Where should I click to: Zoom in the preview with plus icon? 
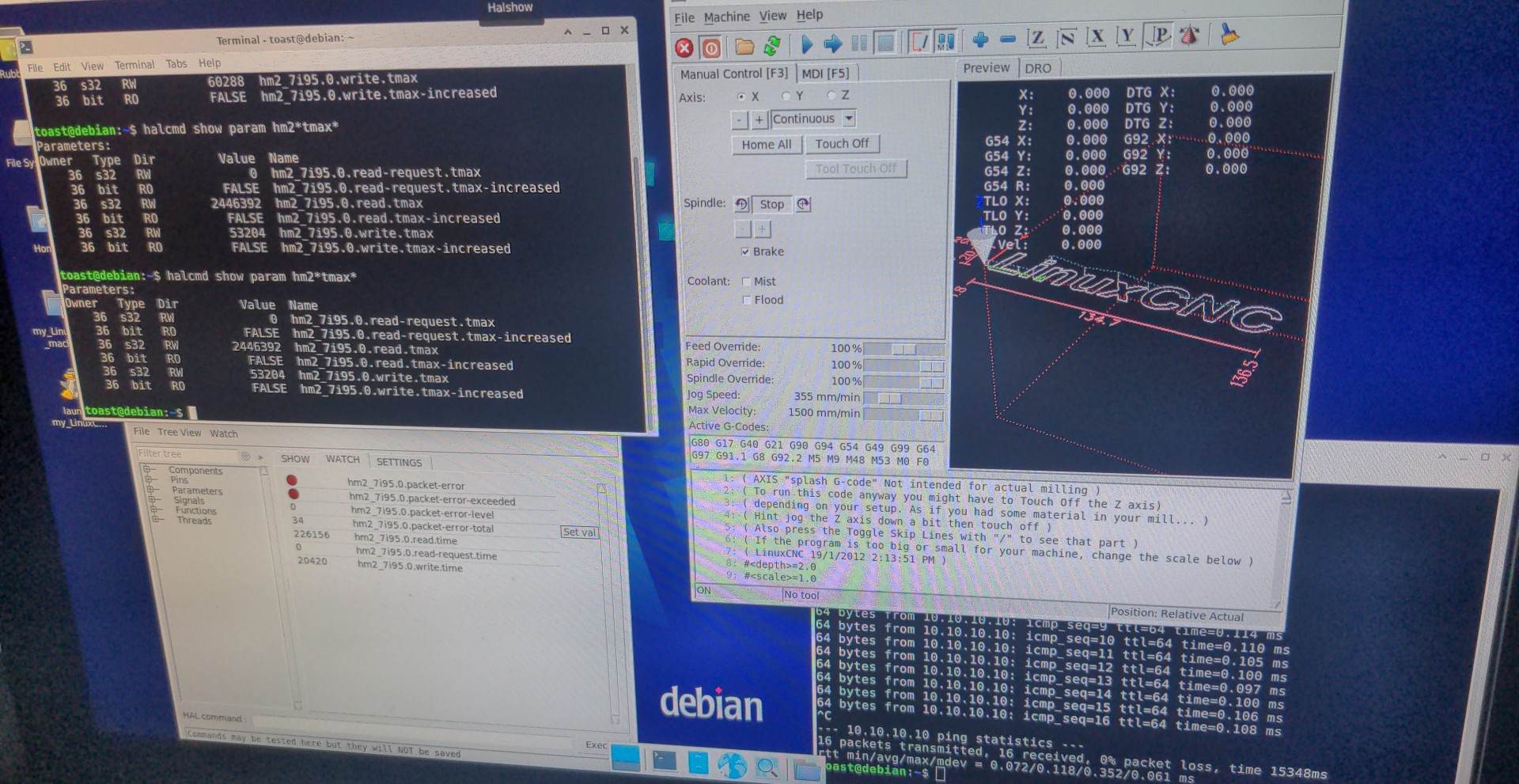point(979,40)
